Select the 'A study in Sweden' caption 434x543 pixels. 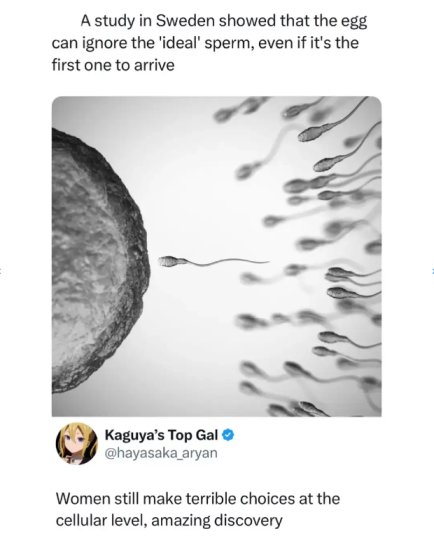pos(209,43)
